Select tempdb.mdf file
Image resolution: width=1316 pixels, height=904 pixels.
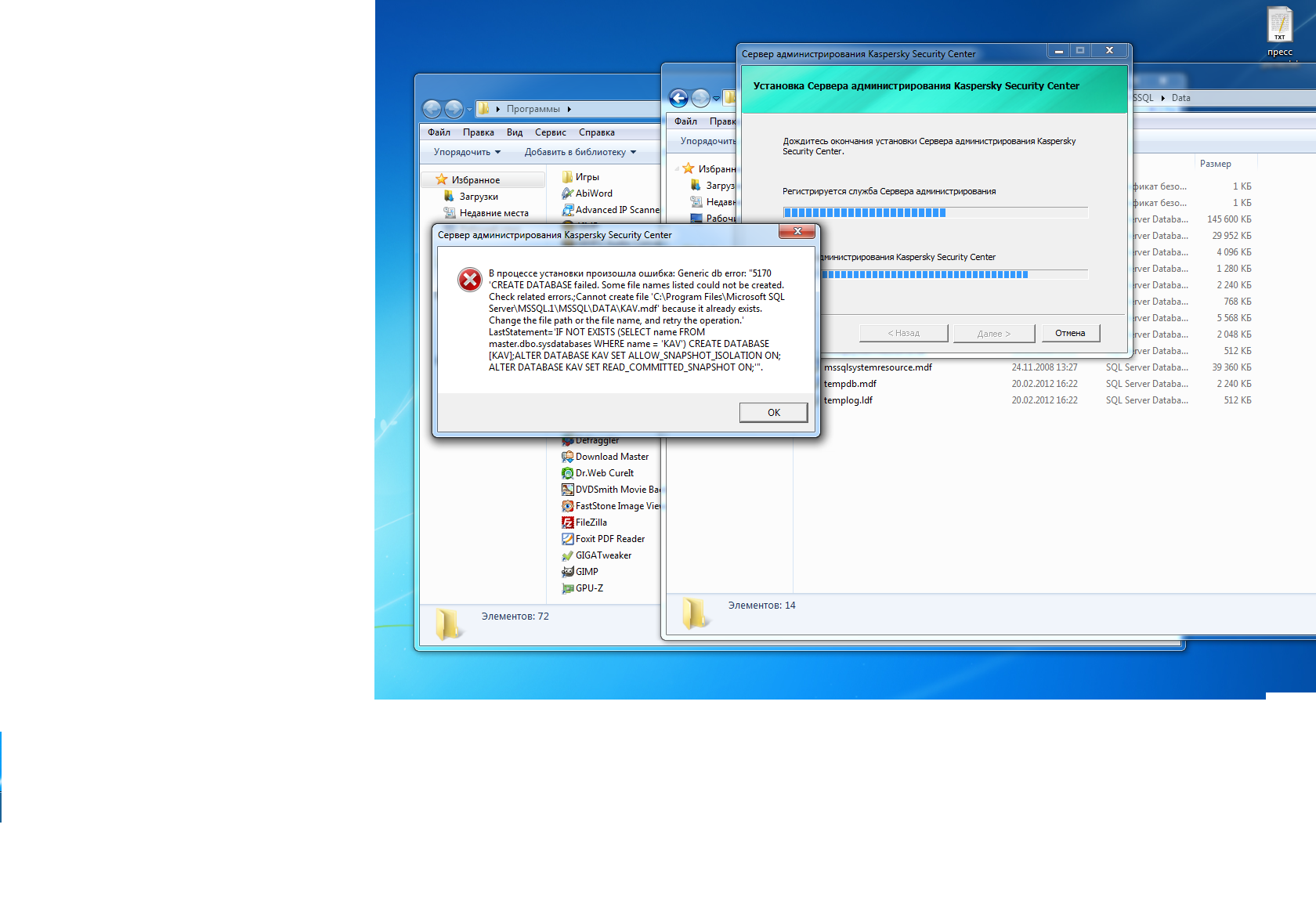coord(850,384)
